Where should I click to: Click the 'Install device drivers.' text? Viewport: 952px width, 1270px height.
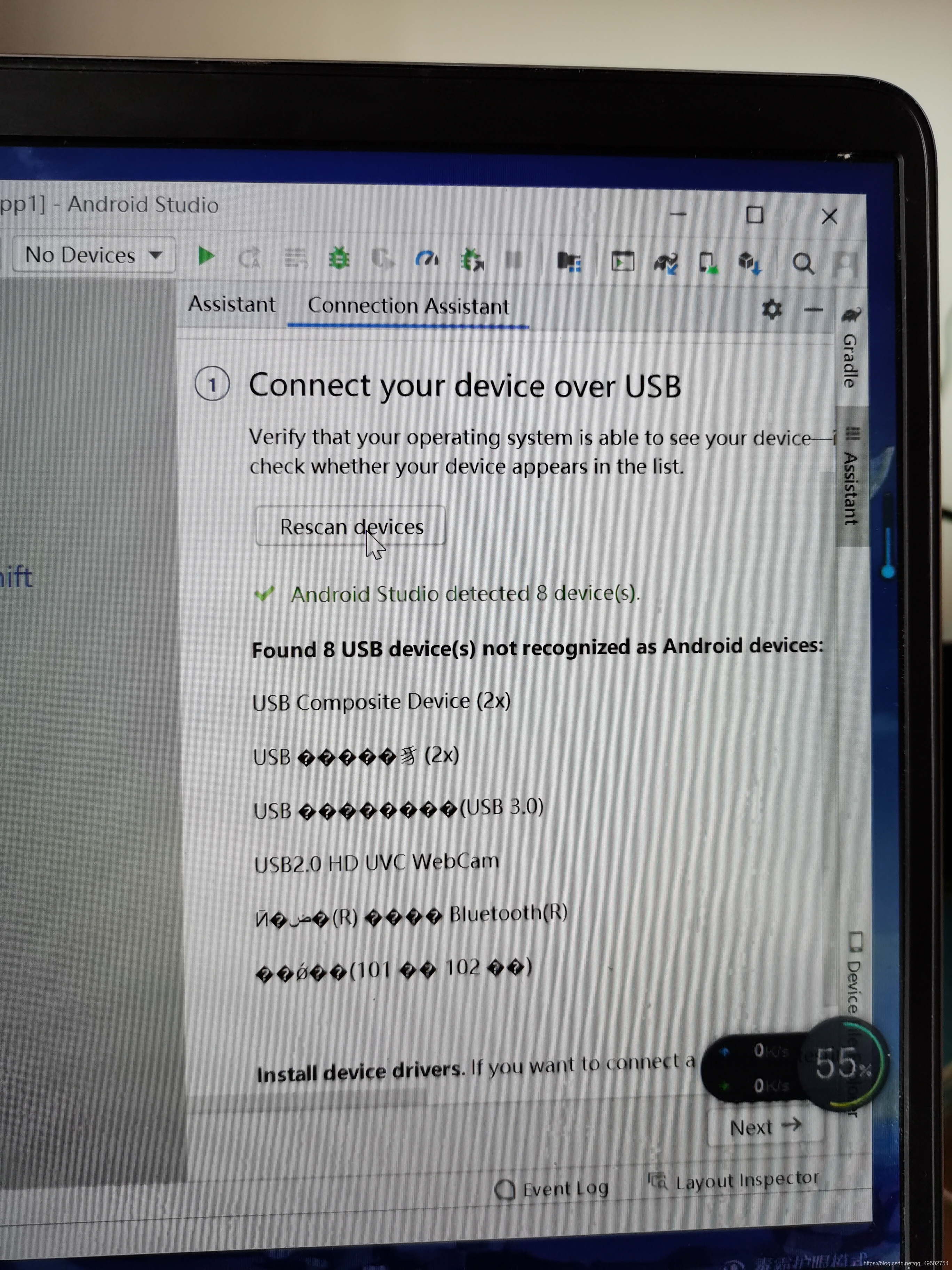360,1071
